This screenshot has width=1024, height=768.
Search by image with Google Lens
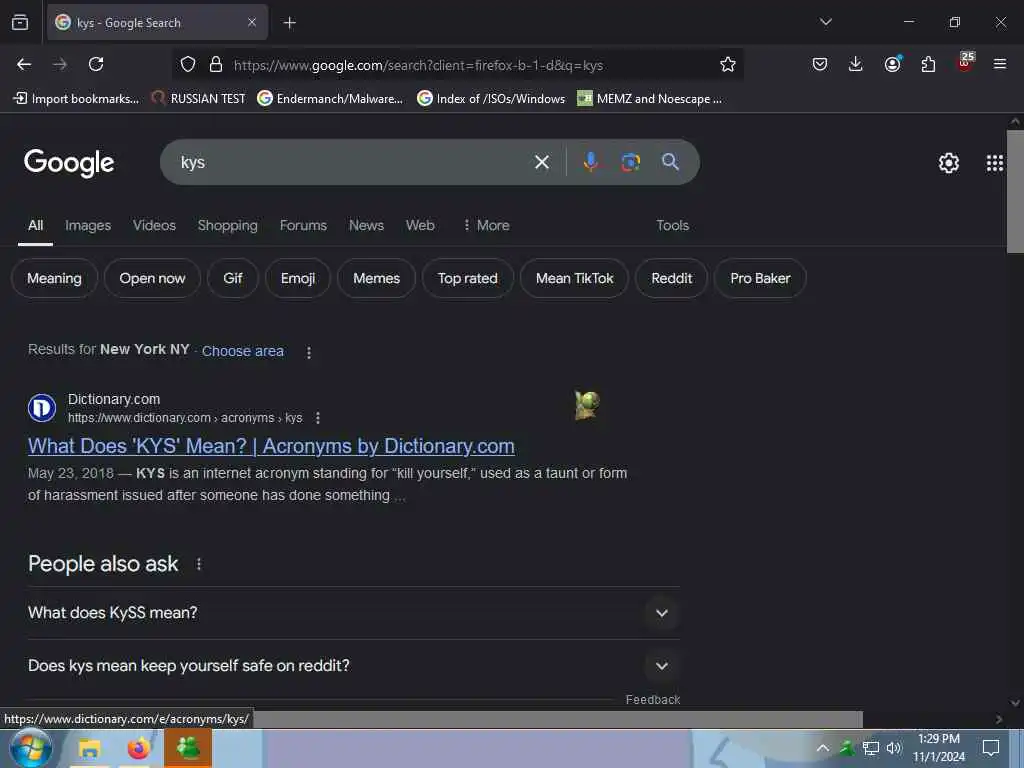click(630, 162)
